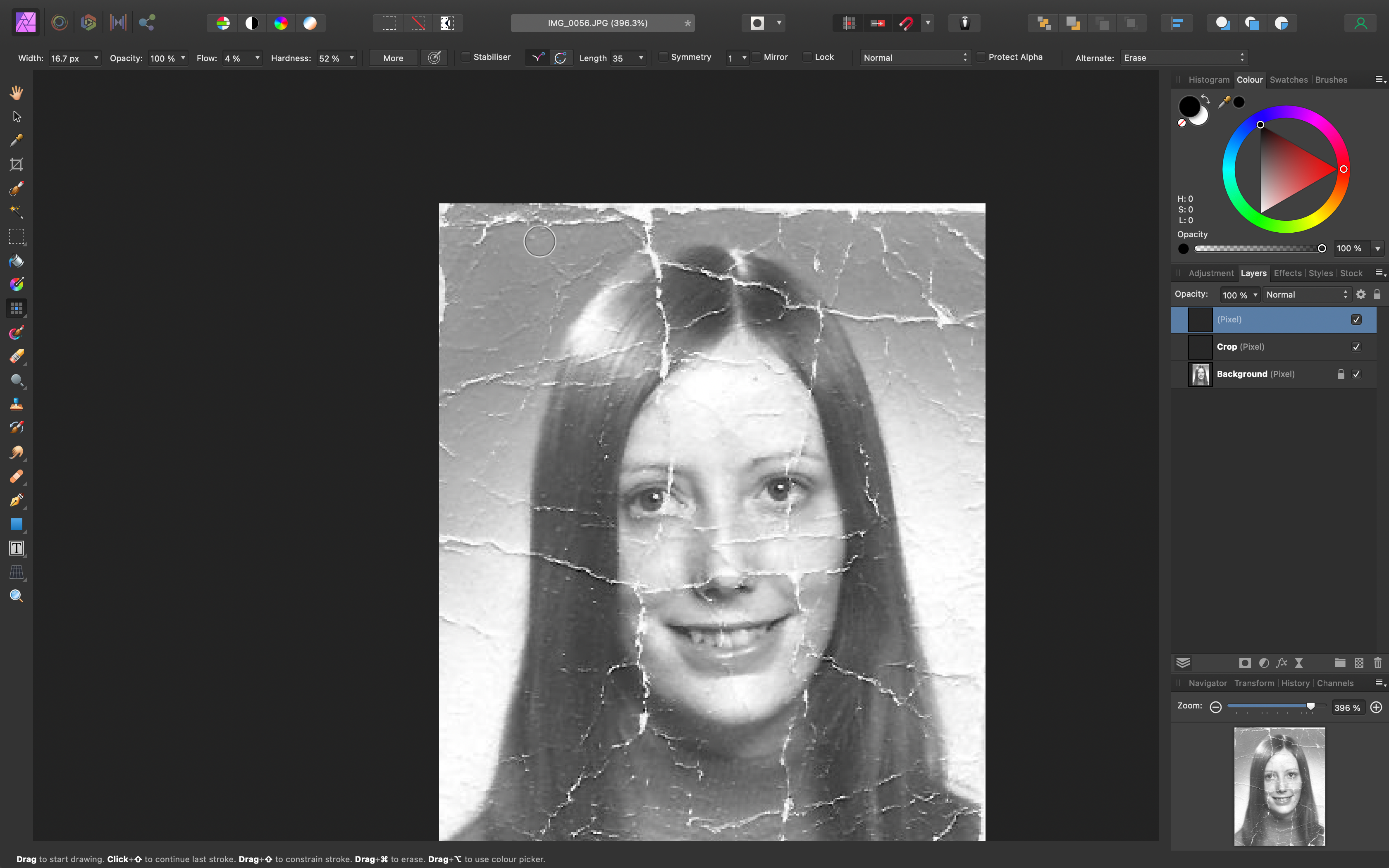Select the Artistic Text tool
This screenshot has height=868, width=1389.
click(17, 548)
